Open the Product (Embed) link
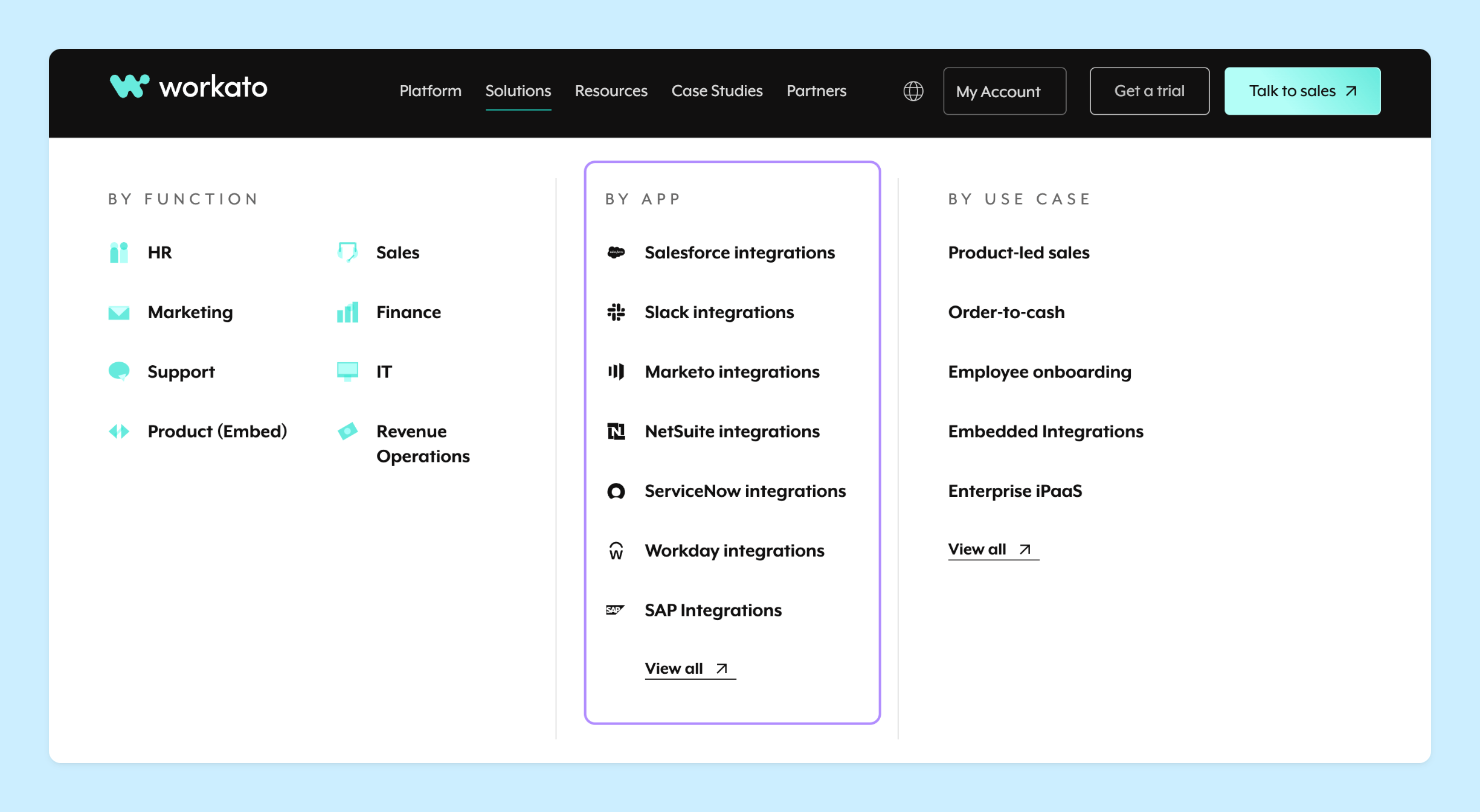Image resolution: width=1480 pixels, height=812 pixels. tap(217, 431)
